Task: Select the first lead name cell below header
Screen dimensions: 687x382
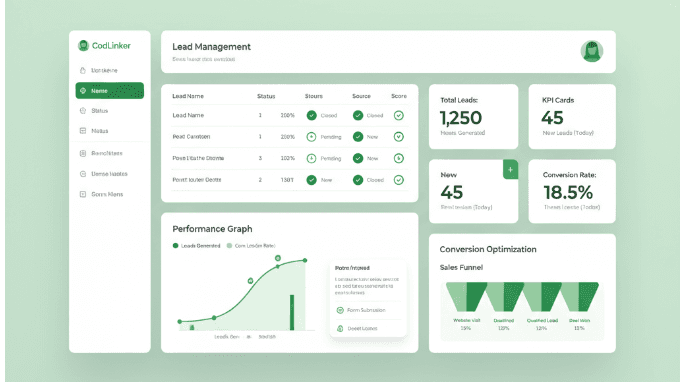Action: click(x=188, y=115)
